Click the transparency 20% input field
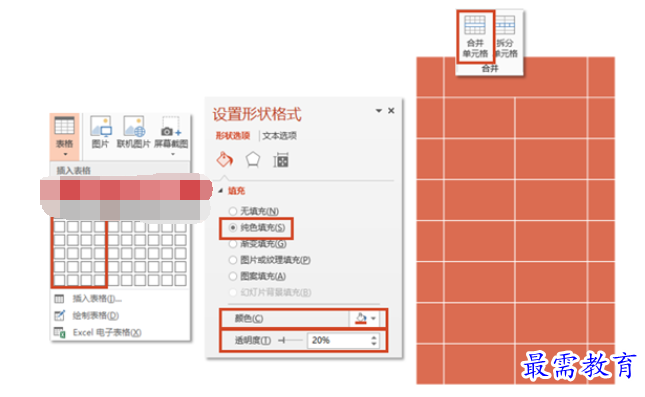The image size is (645, 397). [x=338, y=340]
